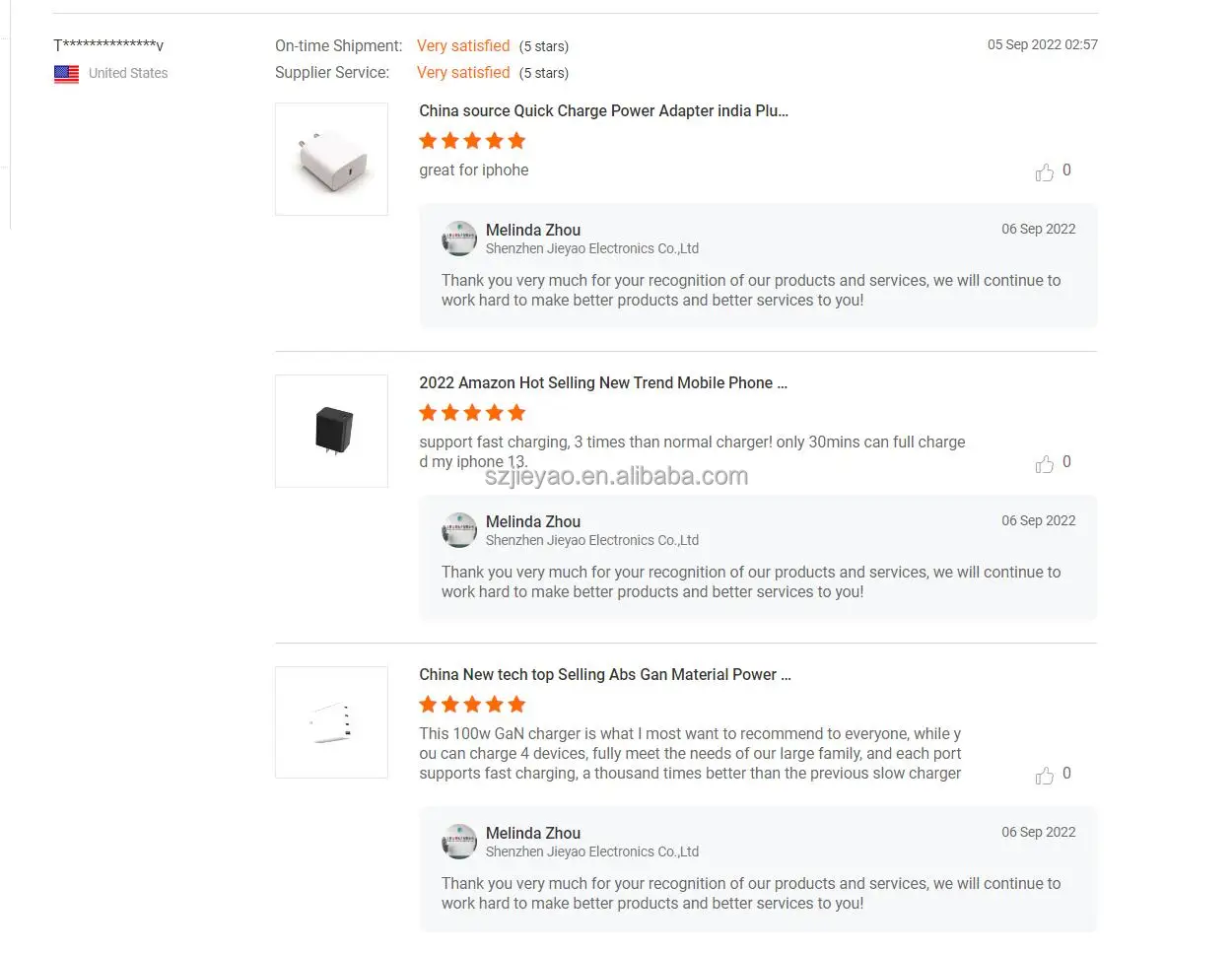Open "China New tech top Selling Abs Gan" link
Image resolution: width=1232 pixels, height=953 pixels.
pyautogui.click(x=604, y=675)
